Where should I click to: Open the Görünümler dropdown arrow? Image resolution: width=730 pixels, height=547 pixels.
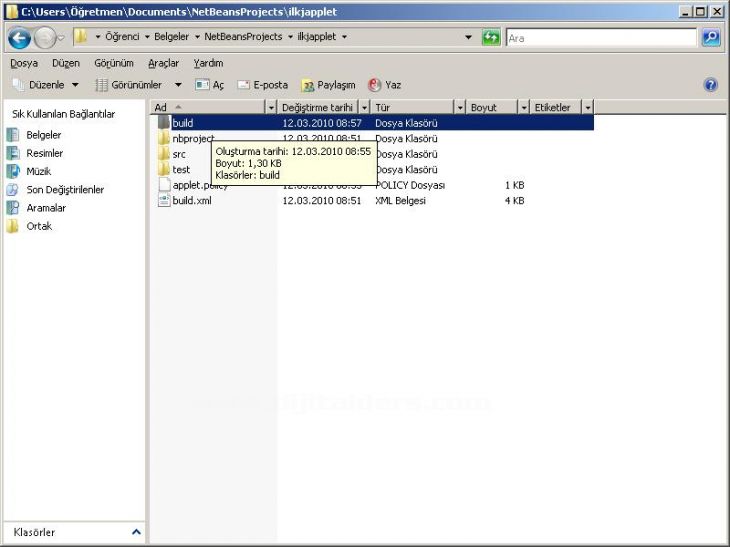pyautogui.click(x=178, y=85)
